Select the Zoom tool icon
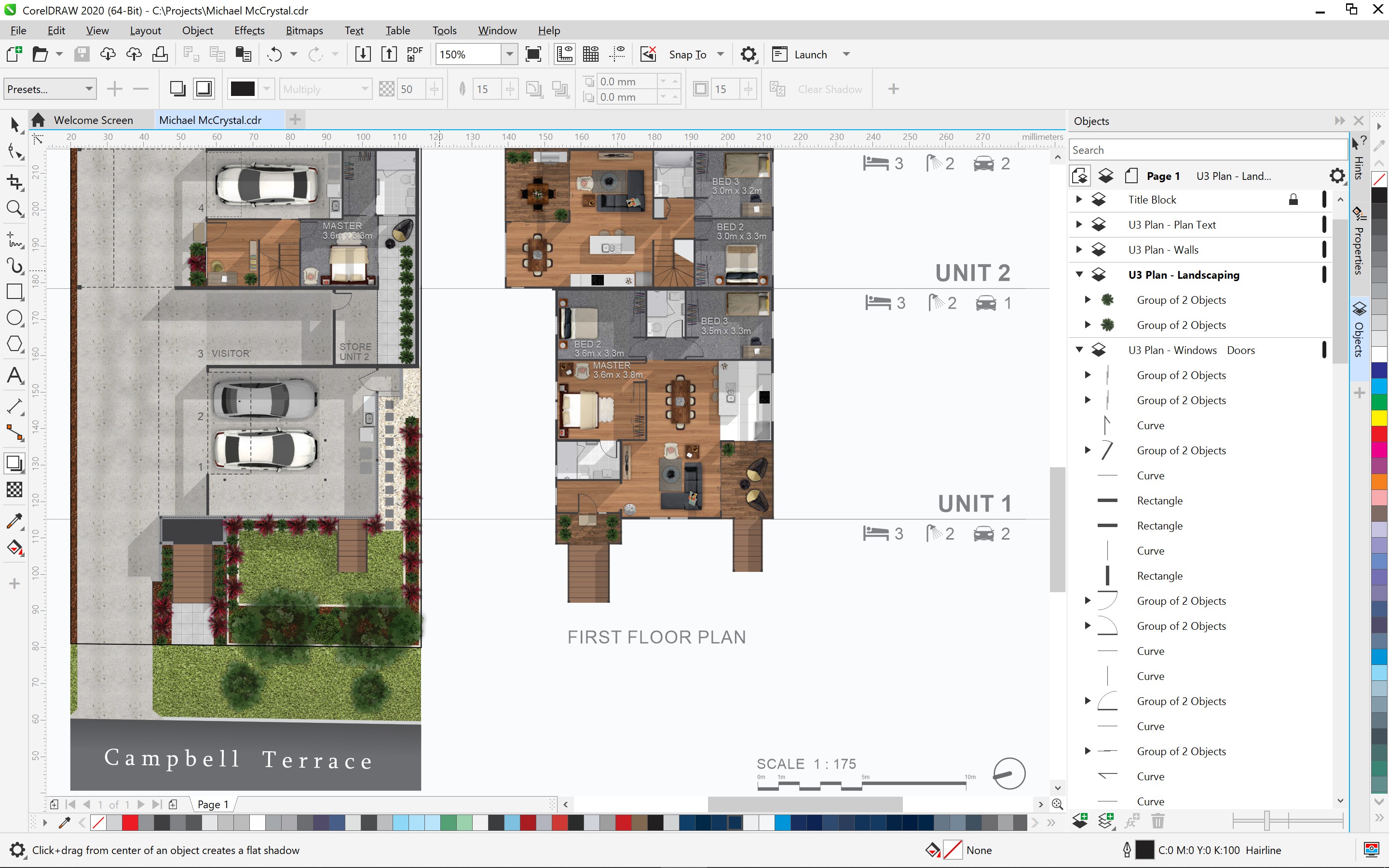Viewport: 1389px width, 868px height. pos(14,207)
